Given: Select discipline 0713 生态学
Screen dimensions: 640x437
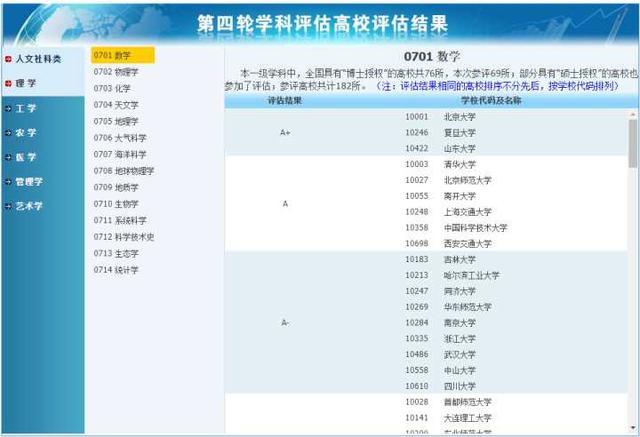Looking at the screenshot, I should [x=116, y=253].
